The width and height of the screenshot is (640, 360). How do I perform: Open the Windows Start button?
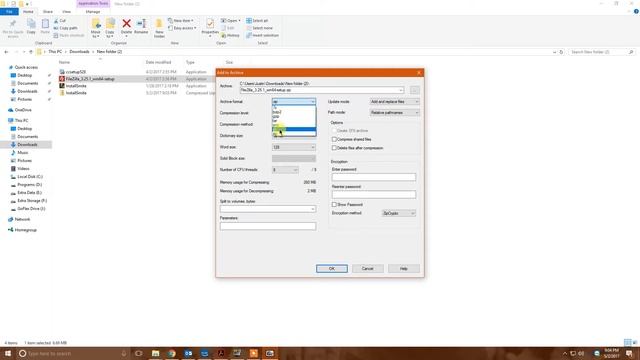coord(8,353)
